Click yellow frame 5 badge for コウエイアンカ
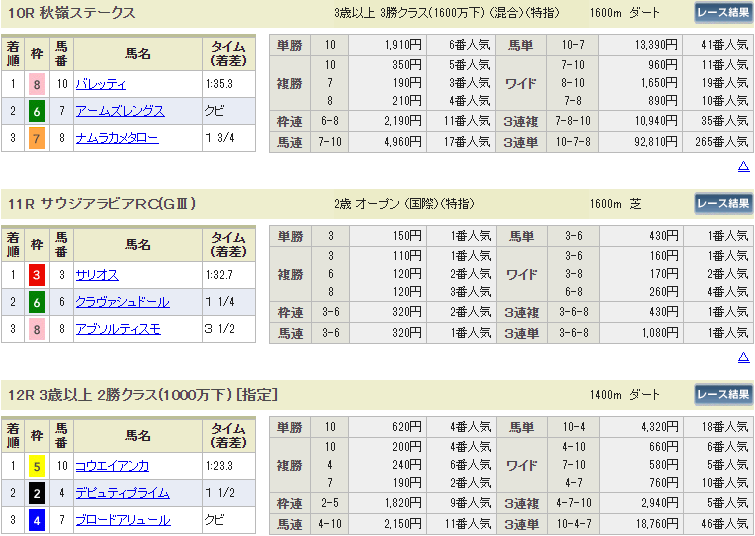 (x=37, y=466)
